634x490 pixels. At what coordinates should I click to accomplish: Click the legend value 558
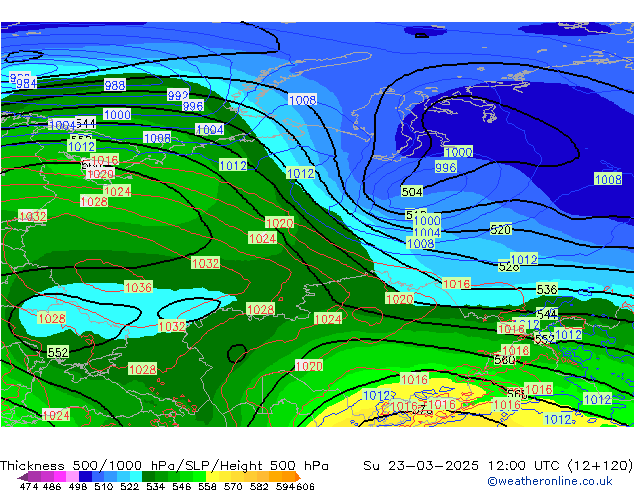[207, 486]
